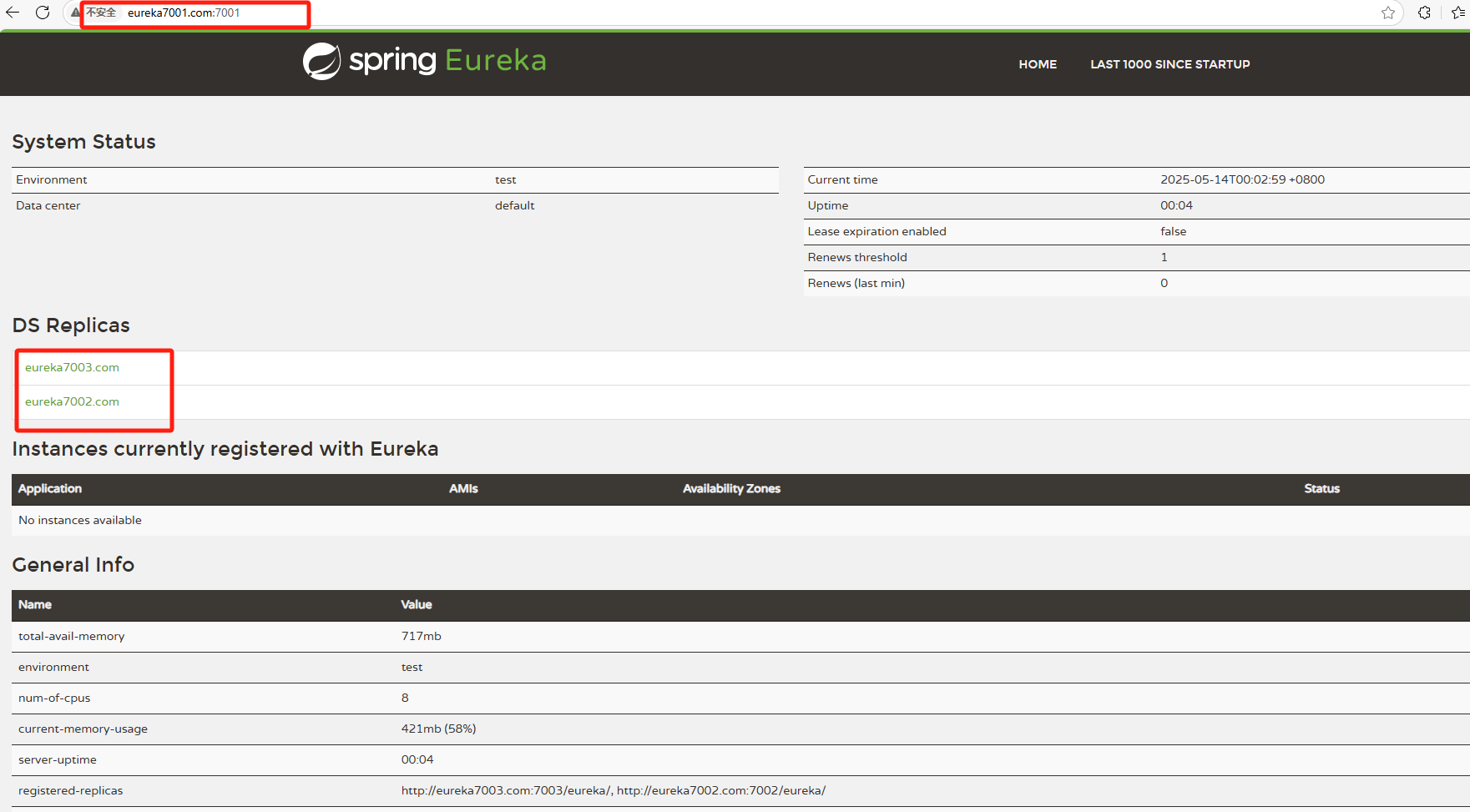The image size is (1470, 812).
Task: Open LAST 1000 SINCE STARTUP page
Action: point(1170,64)
